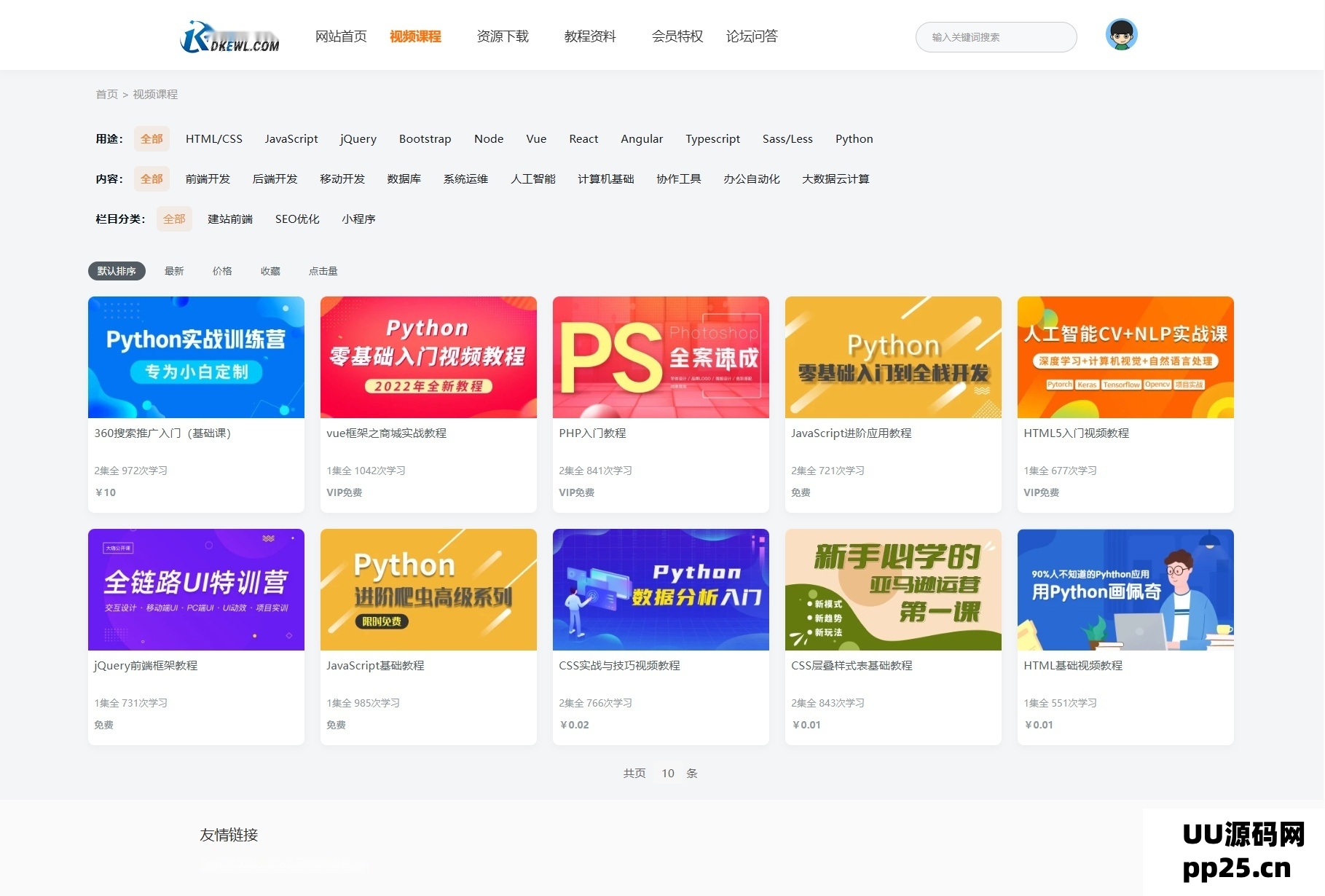1325x896 pixels.
Task: Click the CSS层叠样式表基础教程 course title
Action: 851,666
